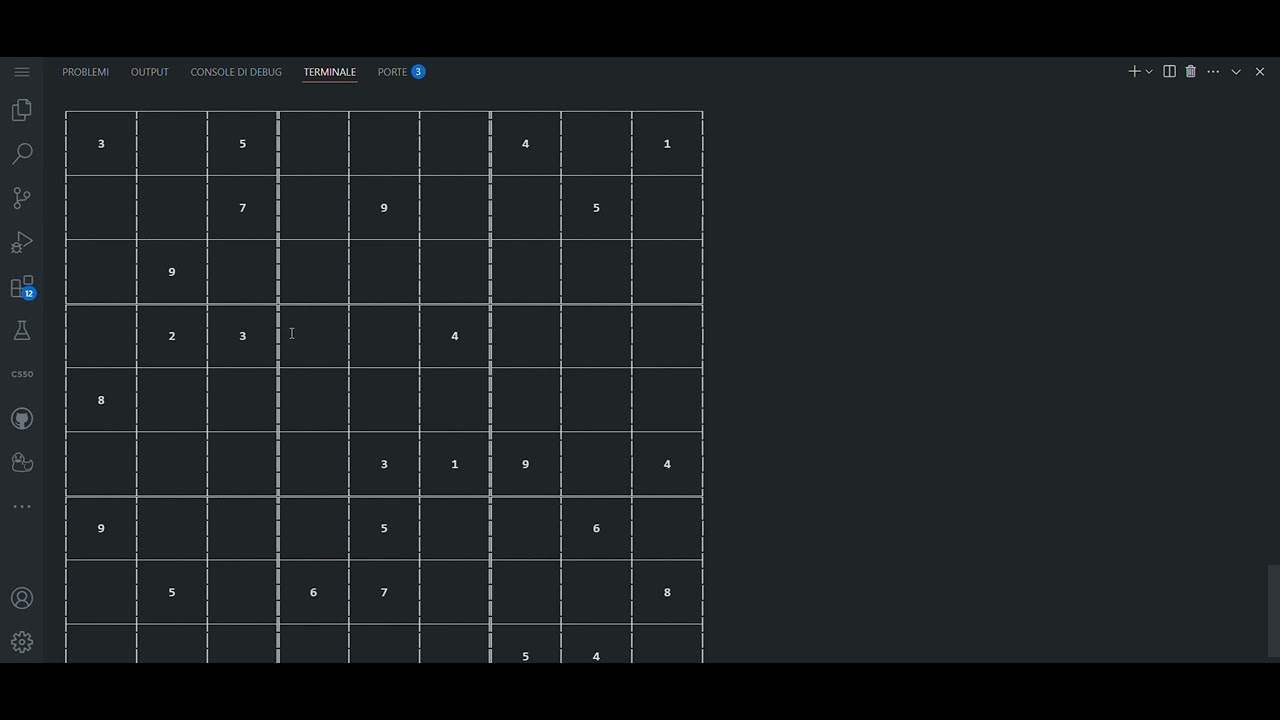This screenshot has height=720, width=1280.
Task: Show additional views ellipsis in activity bar
Action: (x=22, y=507)
